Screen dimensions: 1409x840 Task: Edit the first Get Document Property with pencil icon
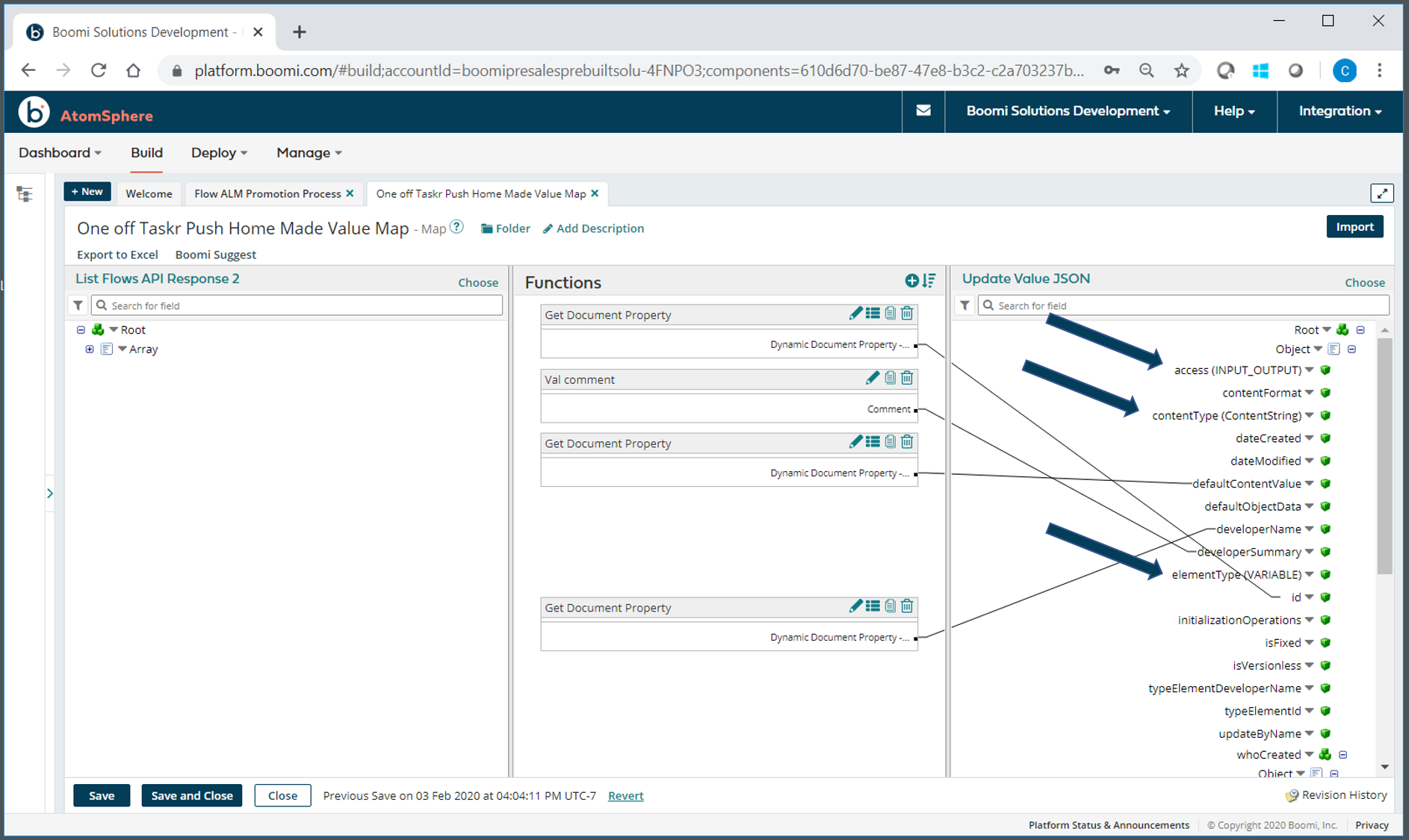(x=856, y=313)
